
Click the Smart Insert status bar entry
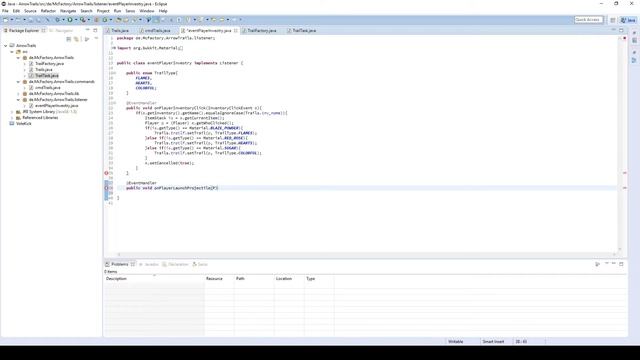493,342
